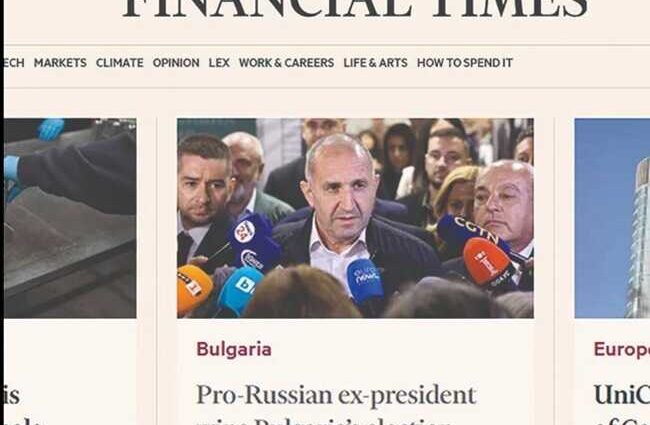This screenshot has height=425, width=650.
Task: Open the press scrum article photo
Action: [355, 218]
